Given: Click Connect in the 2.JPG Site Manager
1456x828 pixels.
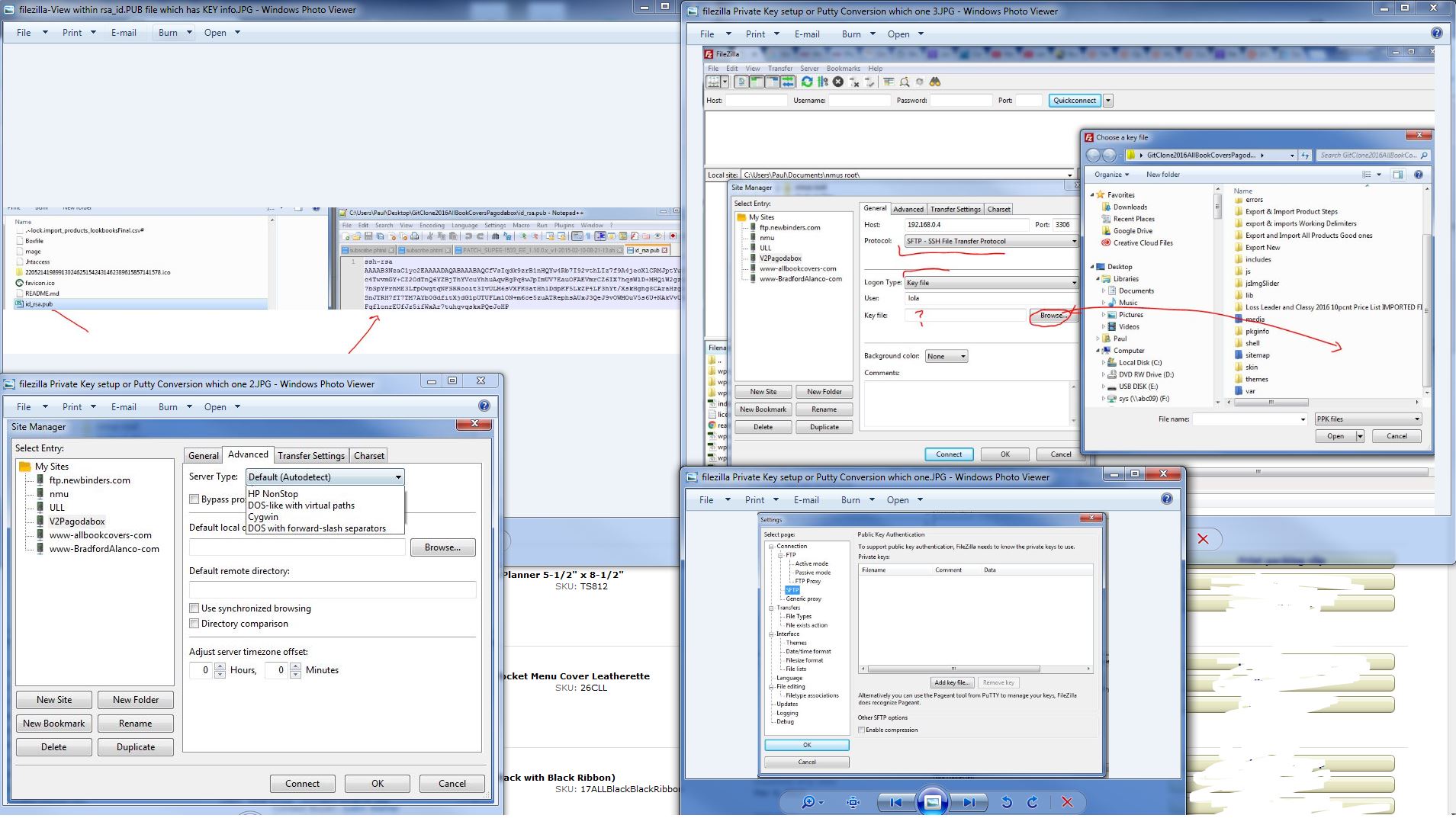Looking at the screenshot, I should click(x=303, y=784).
